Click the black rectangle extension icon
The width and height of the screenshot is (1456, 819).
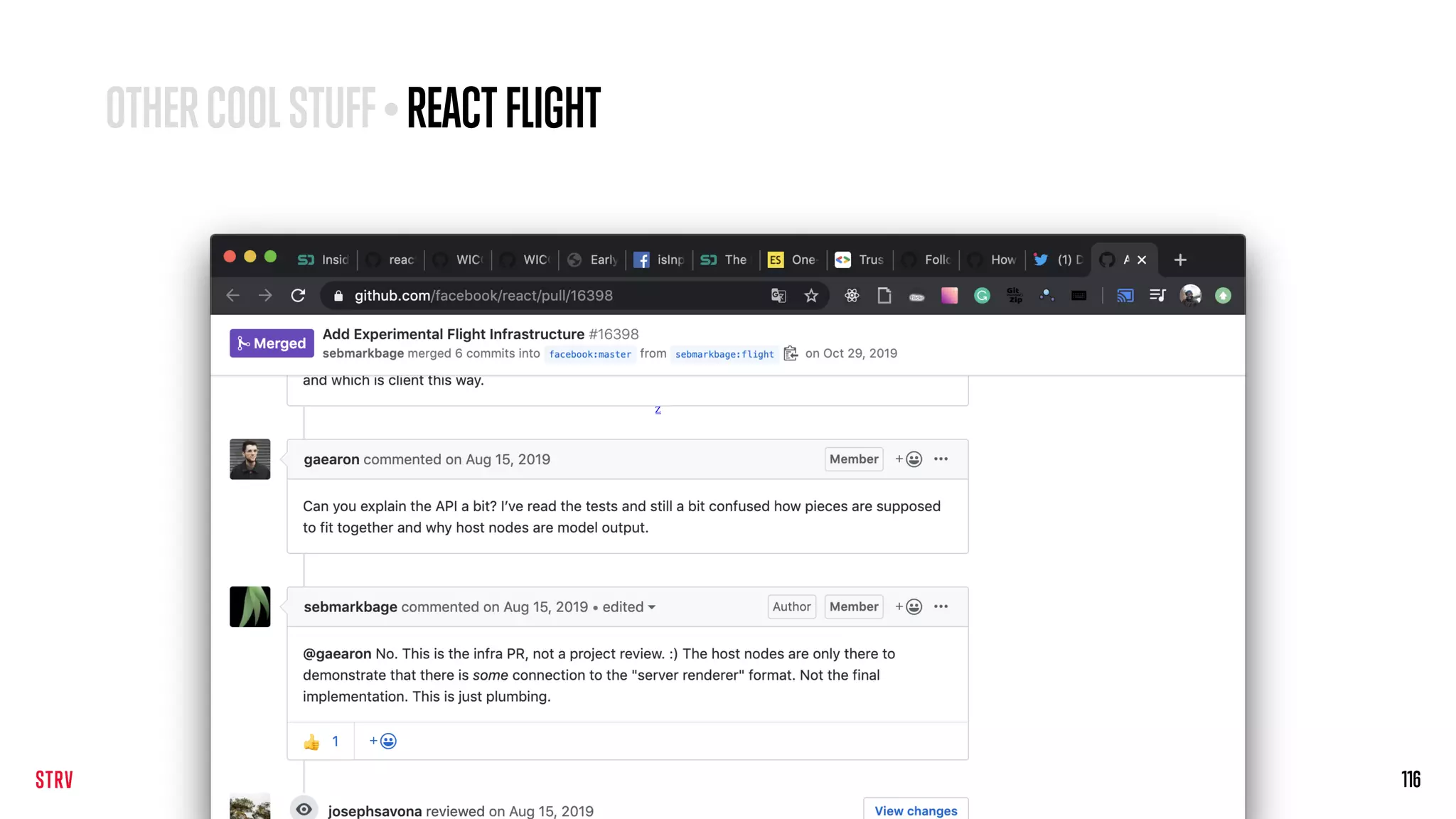[1079, 296]
